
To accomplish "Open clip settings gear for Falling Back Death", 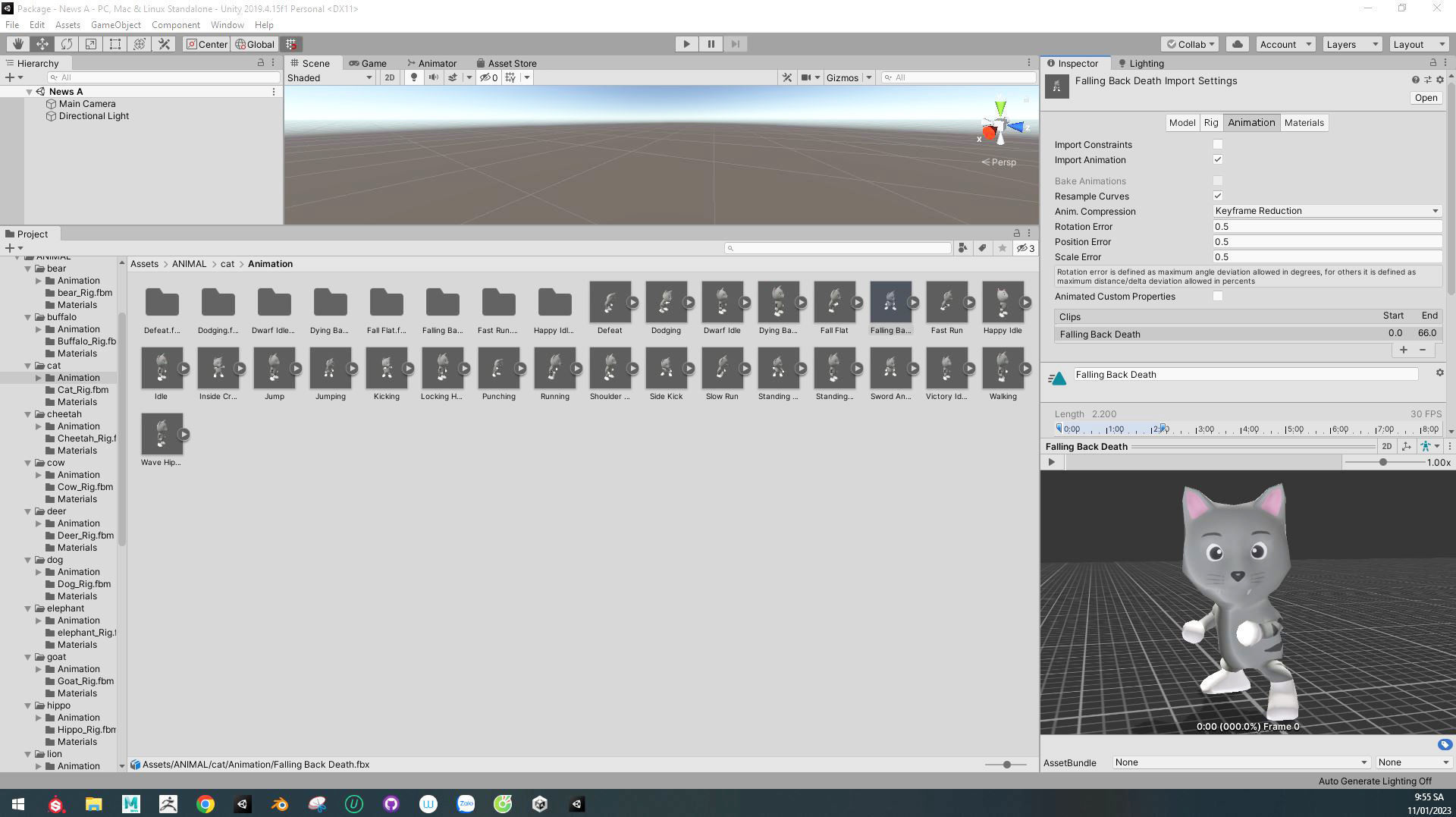I will click(1439, 373).
